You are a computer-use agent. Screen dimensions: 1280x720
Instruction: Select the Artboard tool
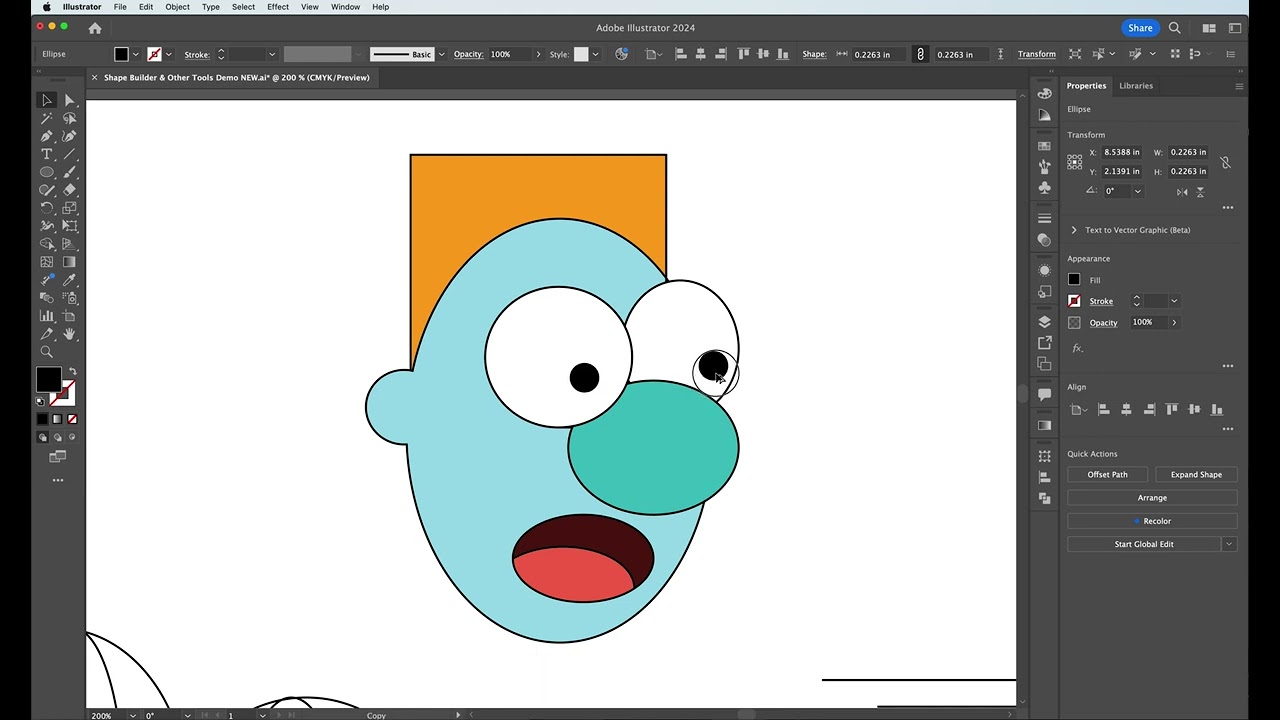click(70, 316)
